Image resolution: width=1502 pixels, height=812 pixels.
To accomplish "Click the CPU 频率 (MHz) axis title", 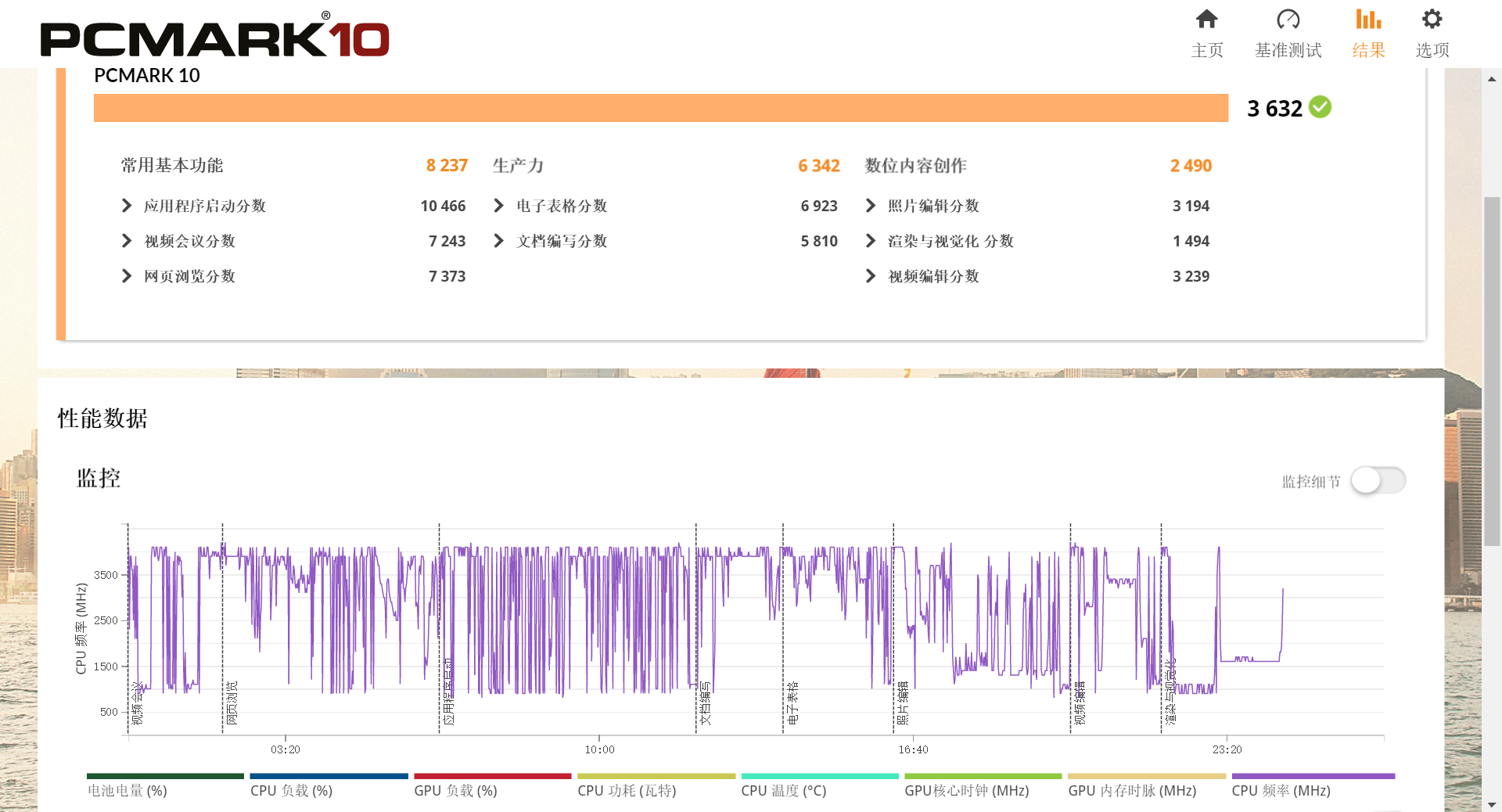I will [81, 629].
